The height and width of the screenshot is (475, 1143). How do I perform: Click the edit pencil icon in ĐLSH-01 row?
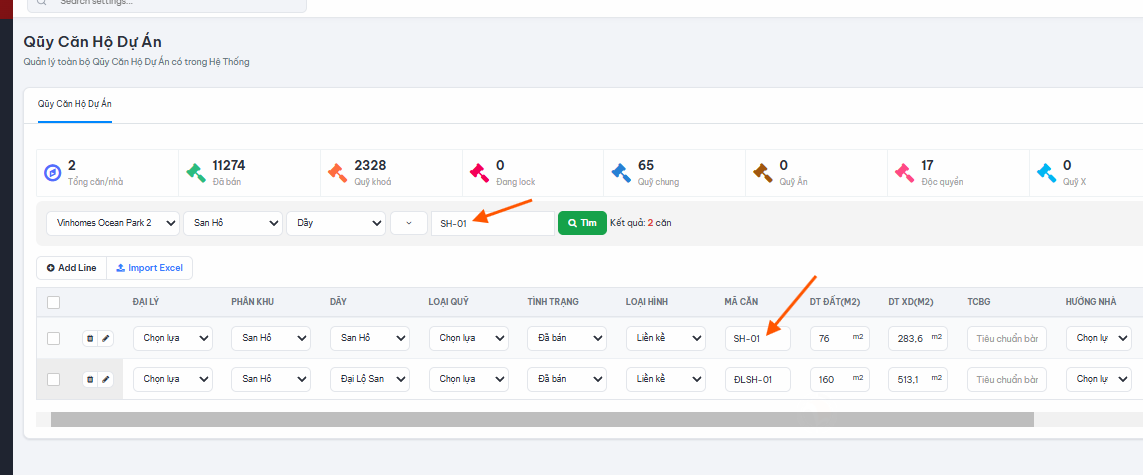[x=106, y=379]
